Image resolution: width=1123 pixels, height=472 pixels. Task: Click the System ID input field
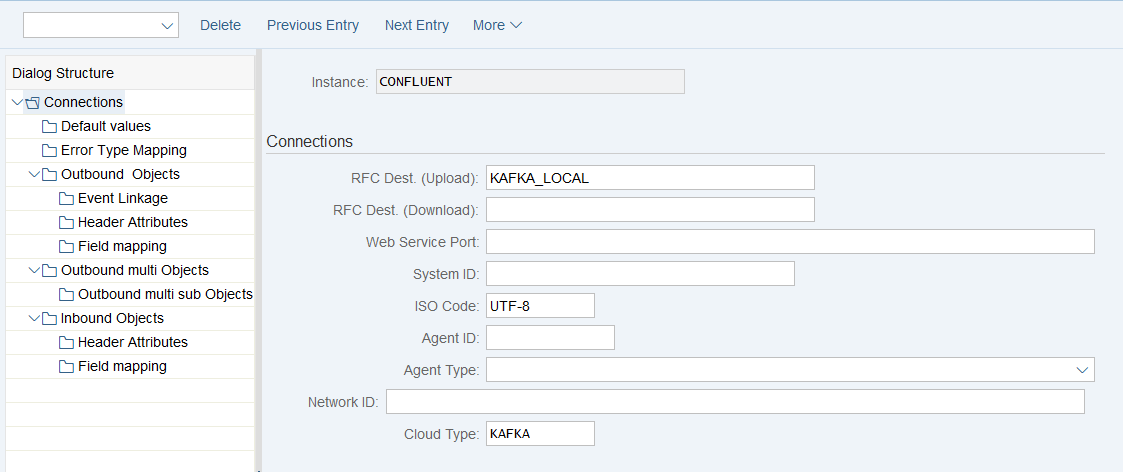coord(640,274)
